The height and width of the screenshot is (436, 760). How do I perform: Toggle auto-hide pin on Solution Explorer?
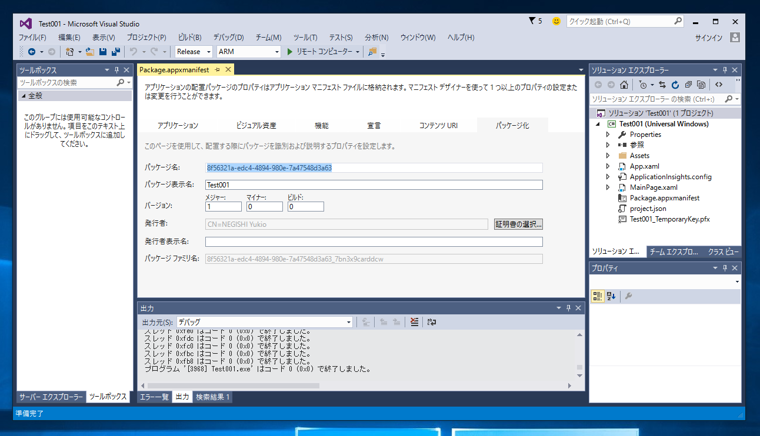[x=725, y=70]
